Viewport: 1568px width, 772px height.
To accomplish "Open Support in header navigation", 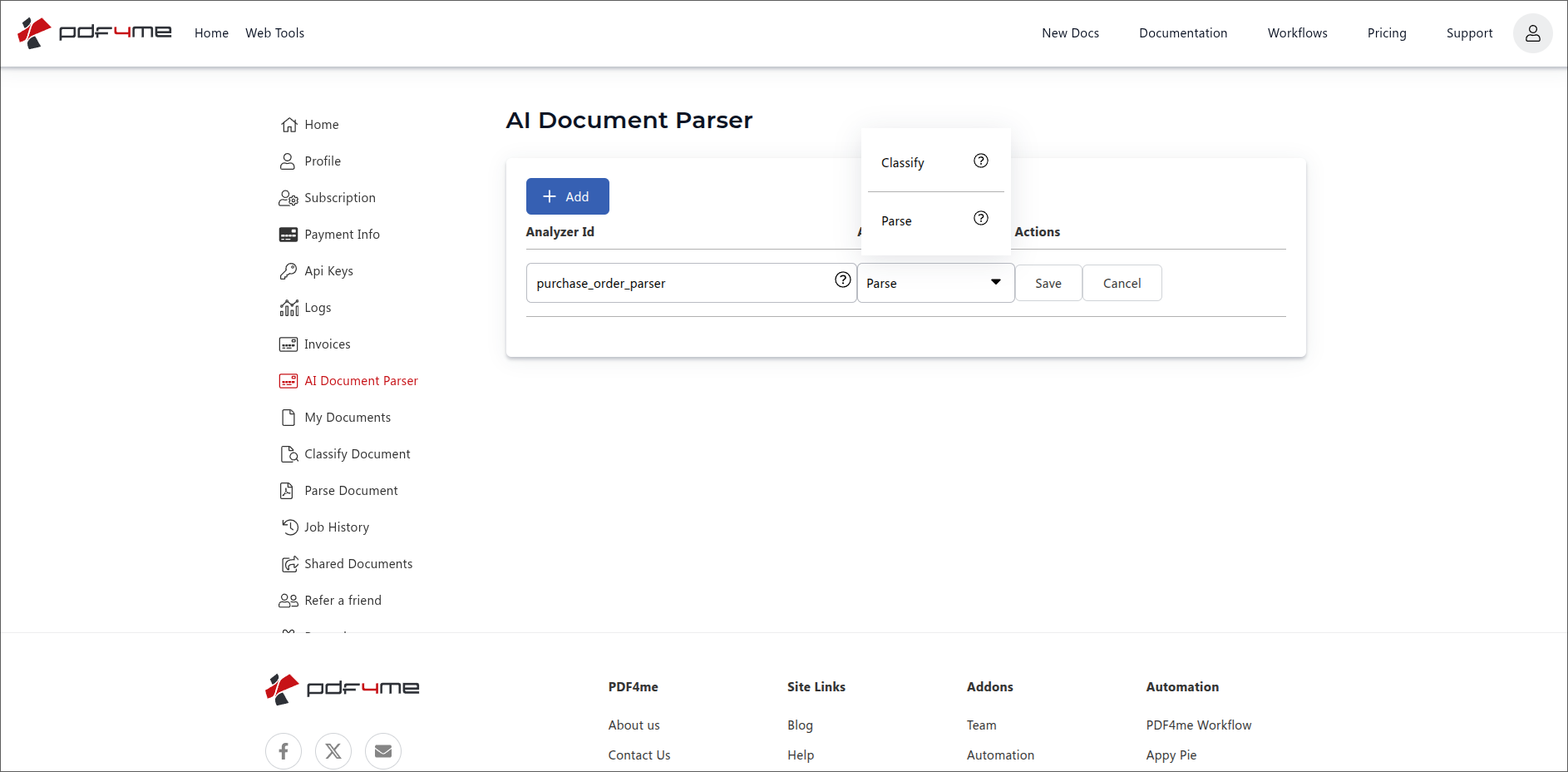I will click(1469, 33).
